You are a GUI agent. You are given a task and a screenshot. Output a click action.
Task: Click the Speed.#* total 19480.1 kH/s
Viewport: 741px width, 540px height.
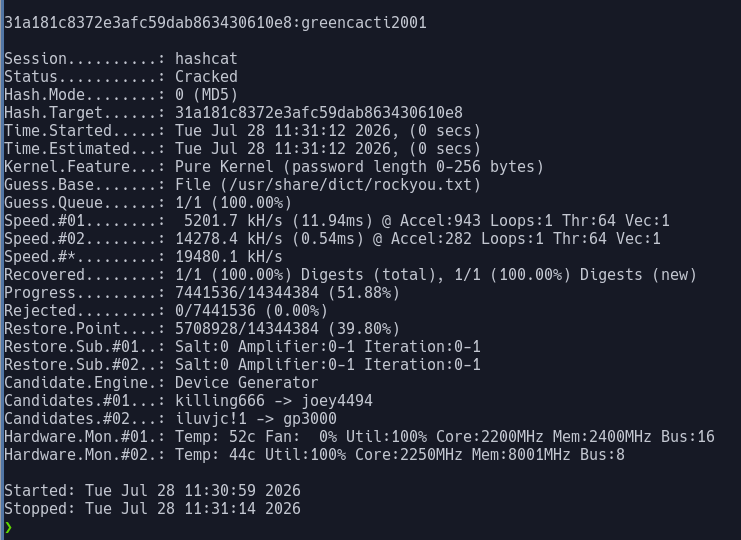coord(229,257)
